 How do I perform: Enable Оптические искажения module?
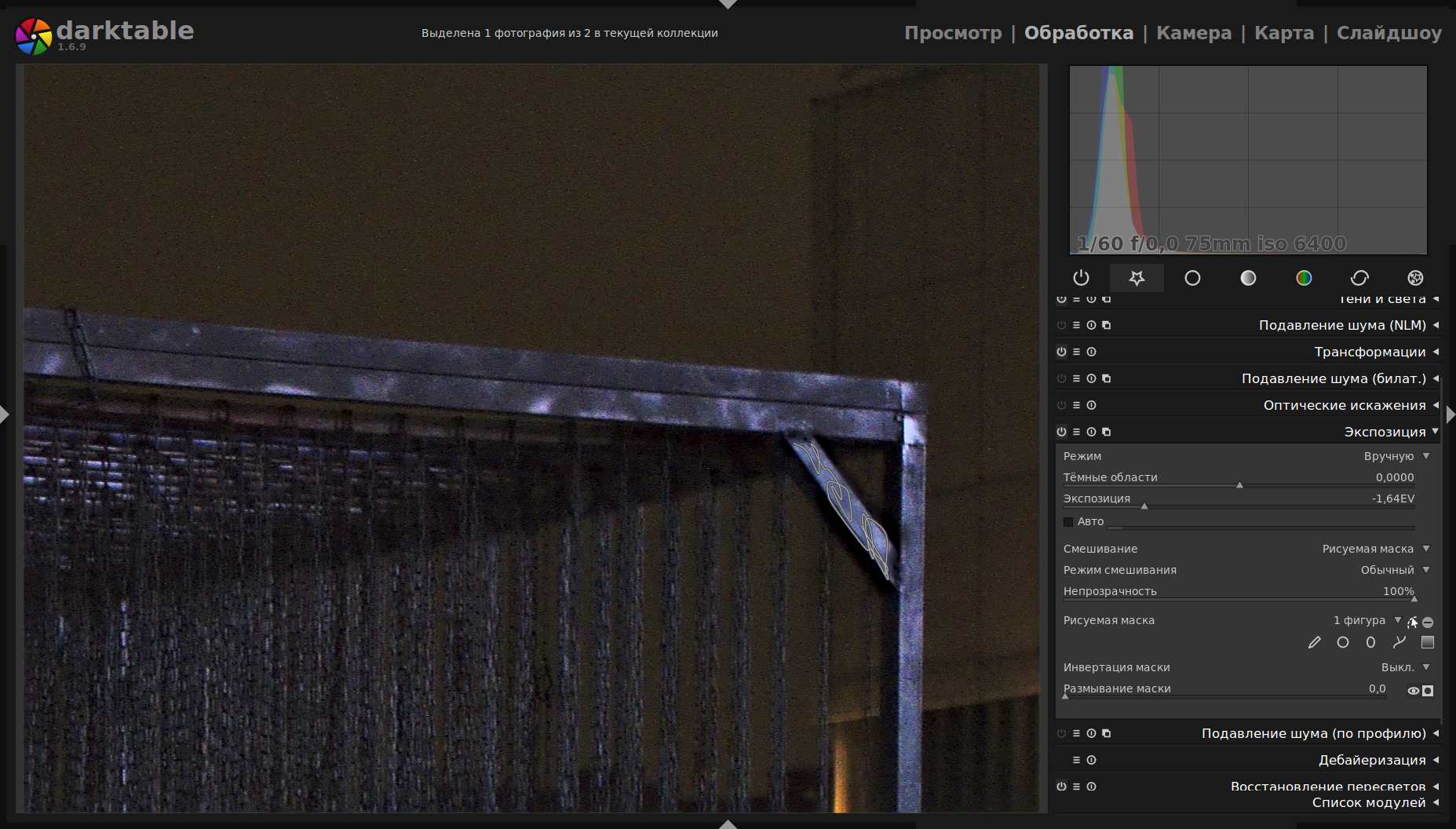pos(1061,405)
